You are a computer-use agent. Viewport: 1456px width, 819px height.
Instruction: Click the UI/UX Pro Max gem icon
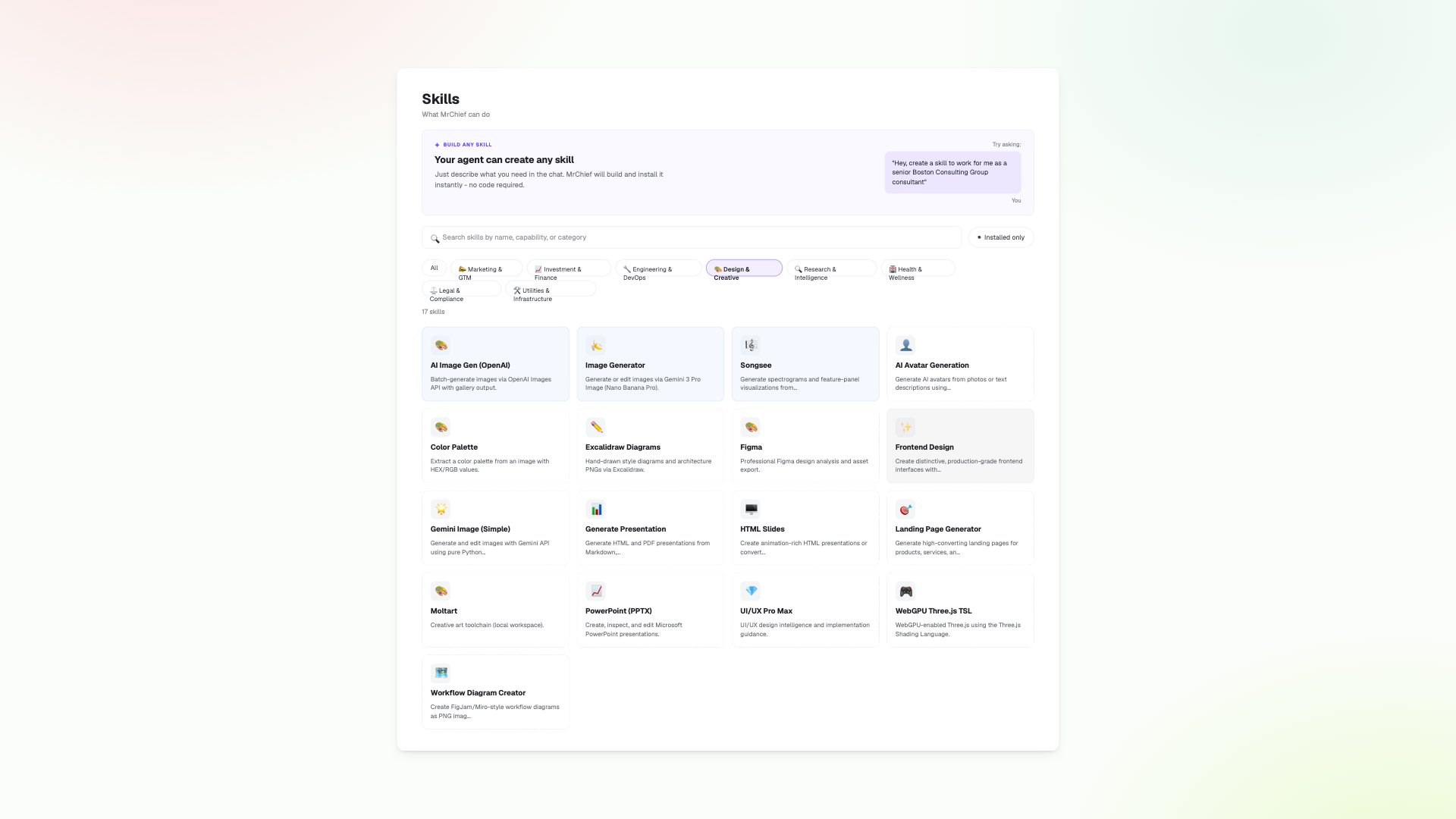point(751,591)
